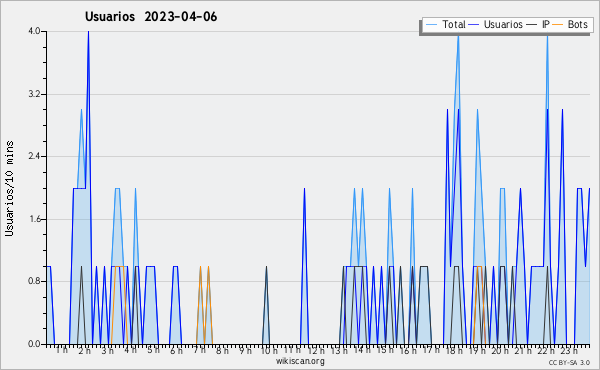Click the '2 h' x-axis label
The height and width of the screenshot is (370, 600).
[x=85, y=351]
